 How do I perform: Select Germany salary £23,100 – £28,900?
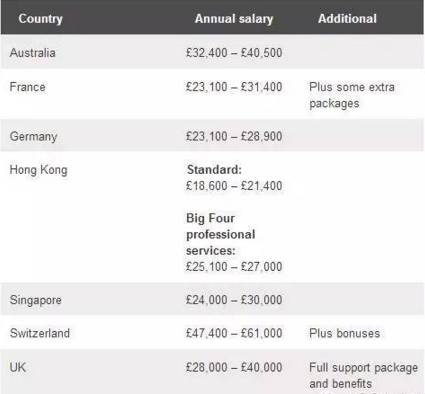[x=234, y=136]
